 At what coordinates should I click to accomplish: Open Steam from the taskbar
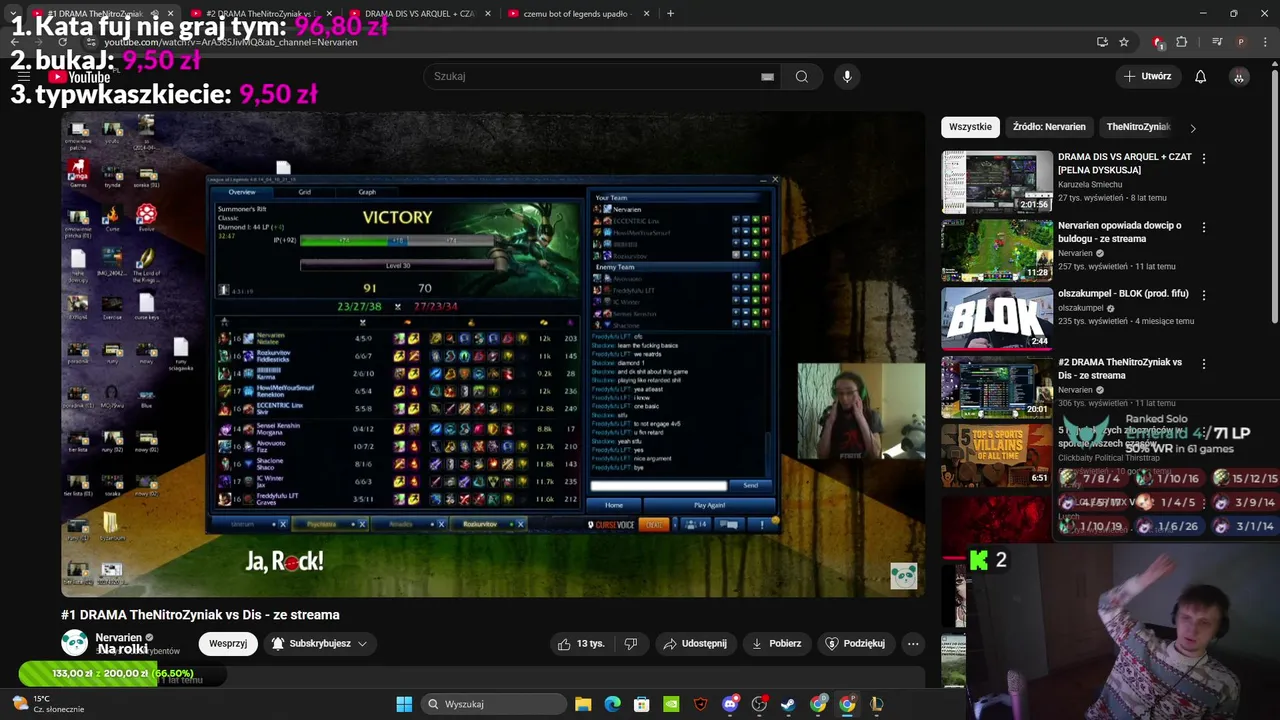[788, 704]
